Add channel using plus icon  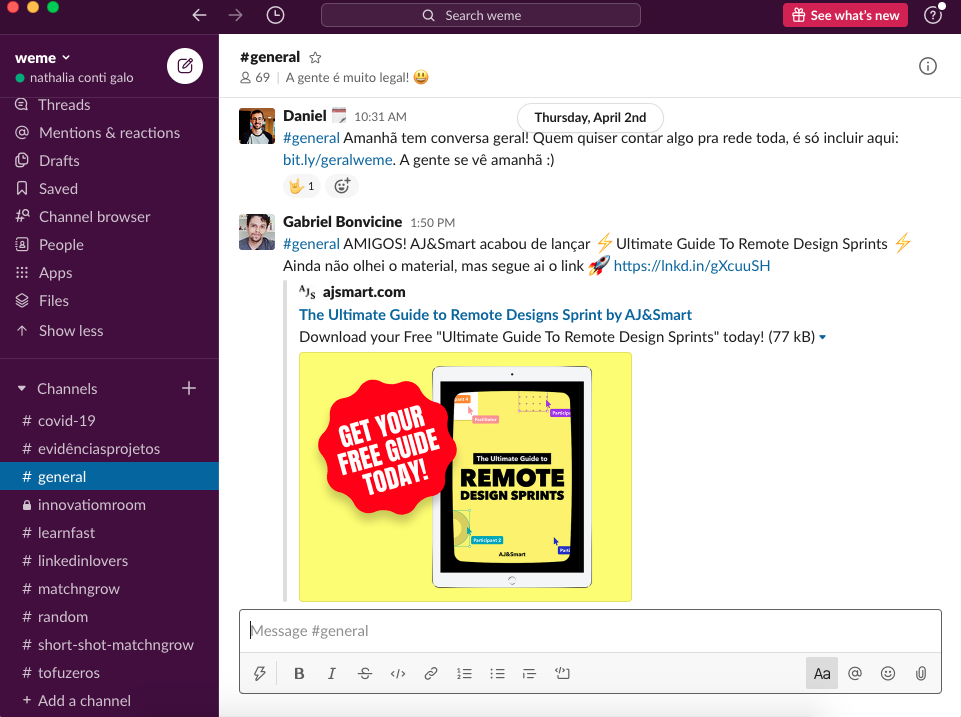tap(189, 388)
